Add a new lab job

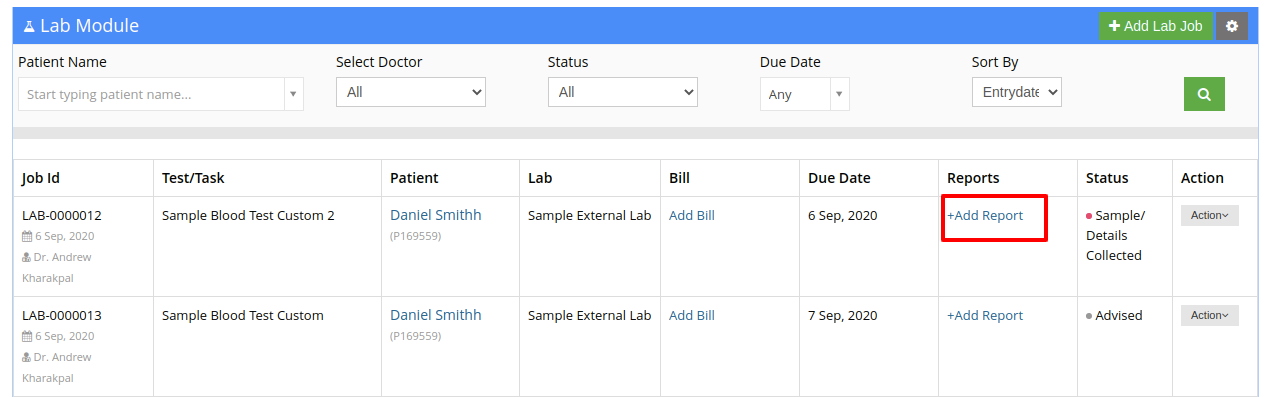click(x=1156, y=26)
